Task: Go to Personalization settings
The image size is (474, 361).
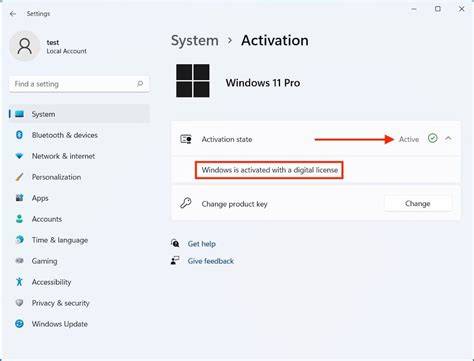Action: click(56, 177)
